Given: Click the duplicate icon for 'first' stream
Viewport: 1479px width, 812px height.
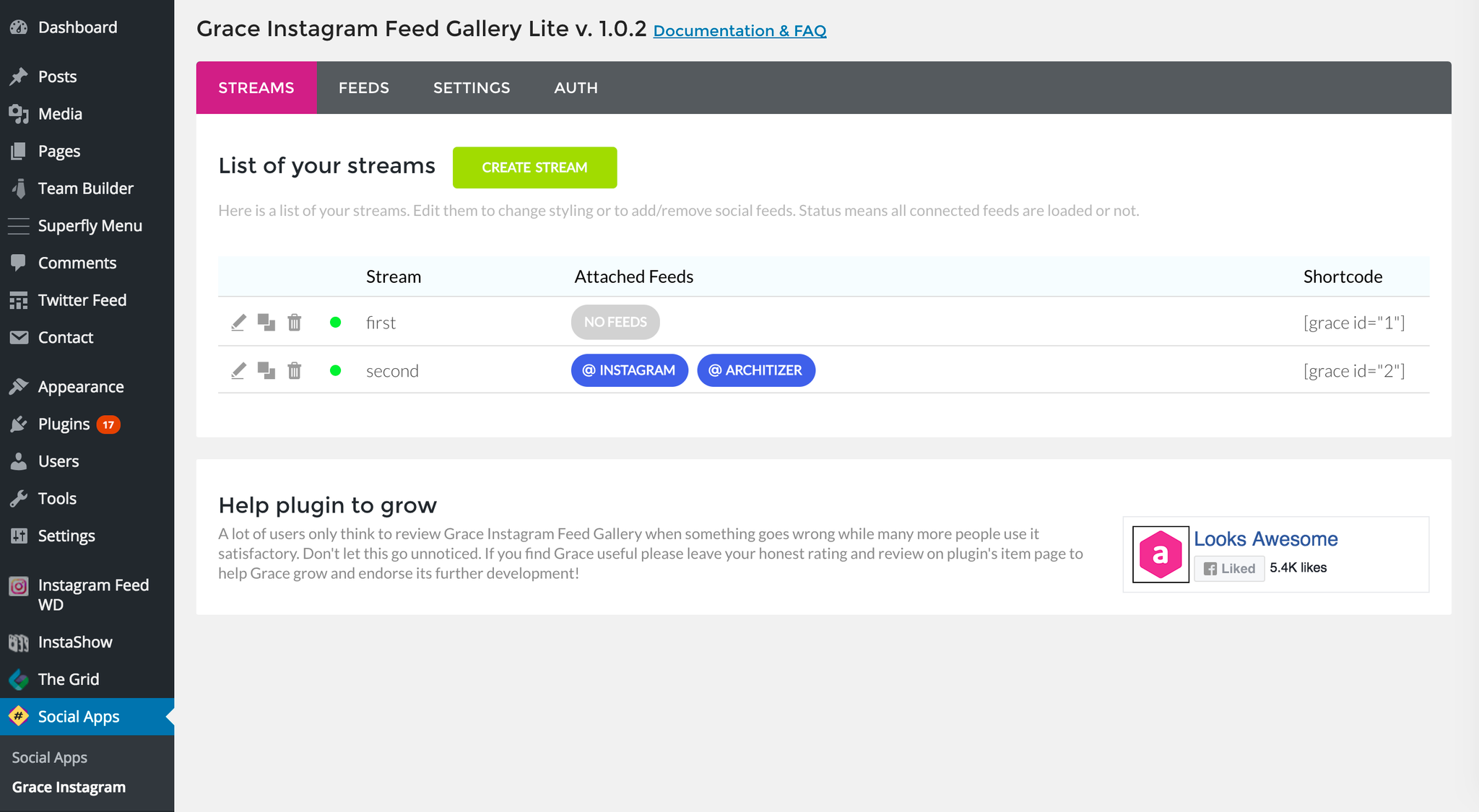Looking at the screenshot, I should (266, 322).
